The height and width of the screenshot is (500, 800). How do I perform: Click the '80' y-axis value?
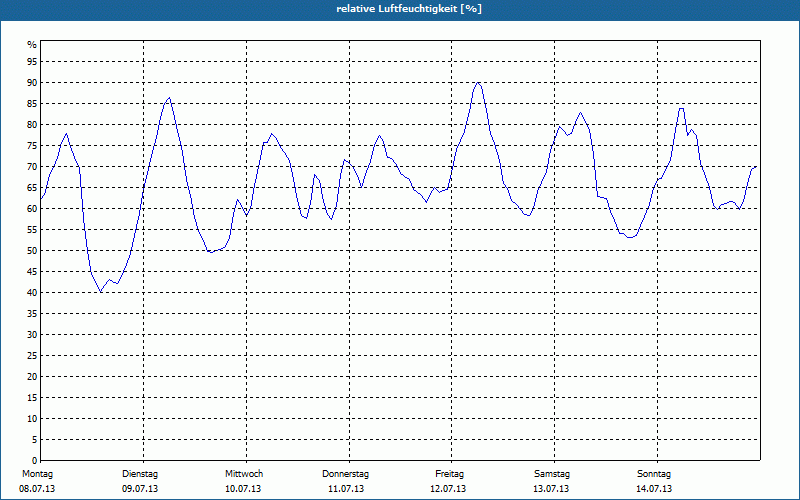point(32,124)
